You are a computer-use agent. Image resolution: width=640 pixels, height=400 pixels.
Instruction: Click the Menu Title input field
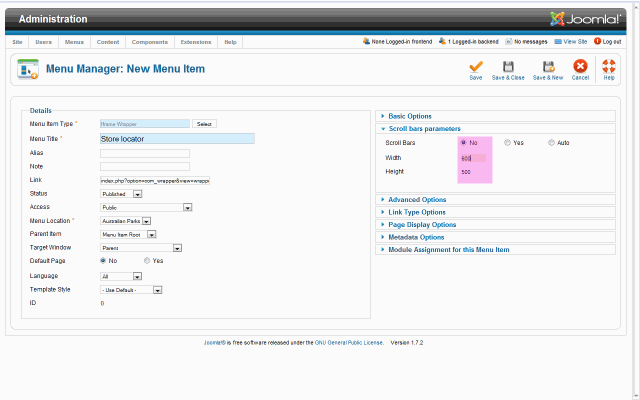point(177,139)
